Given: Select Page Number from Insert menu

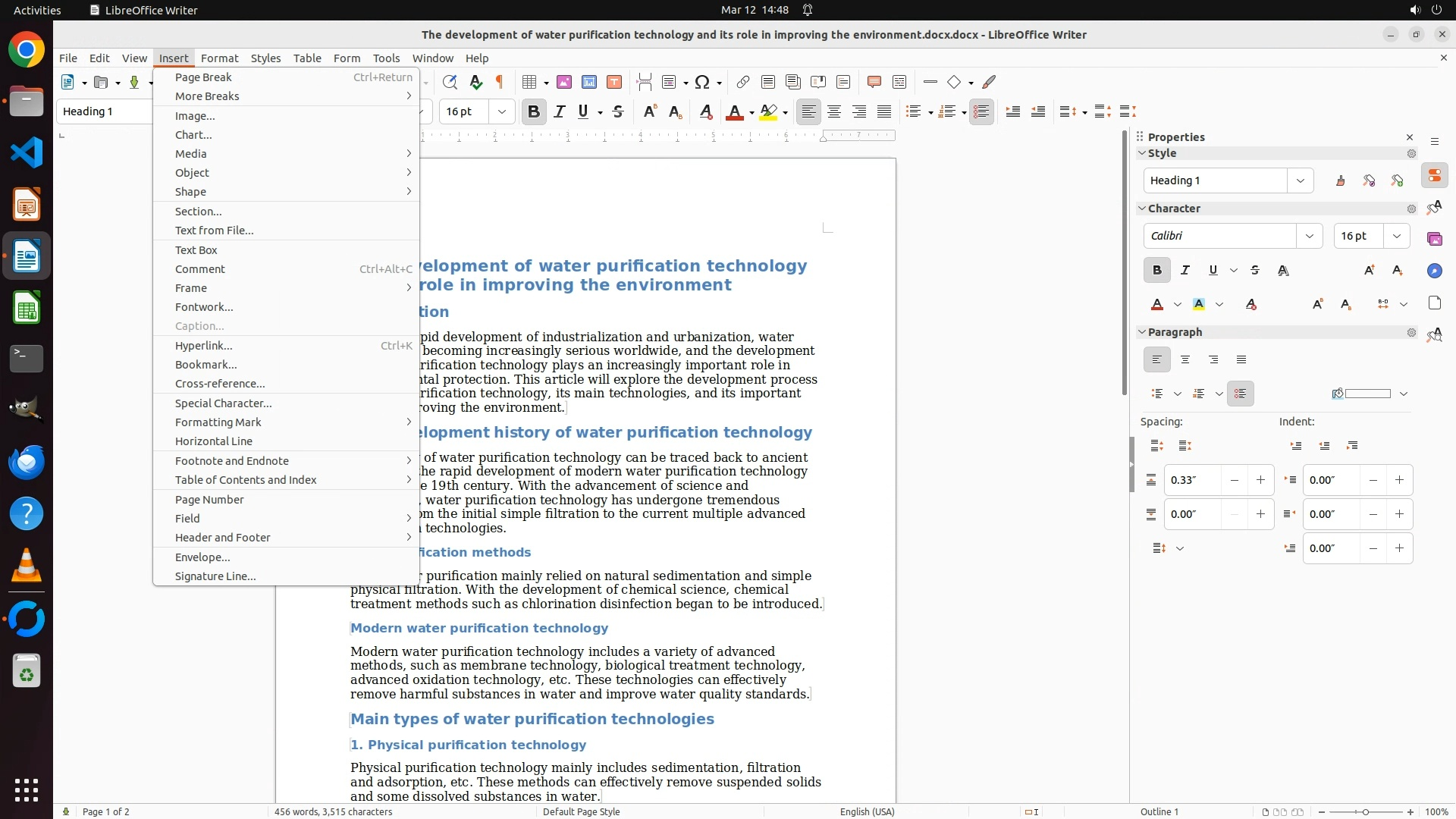Looking at the screenshot, I should 209,499.
